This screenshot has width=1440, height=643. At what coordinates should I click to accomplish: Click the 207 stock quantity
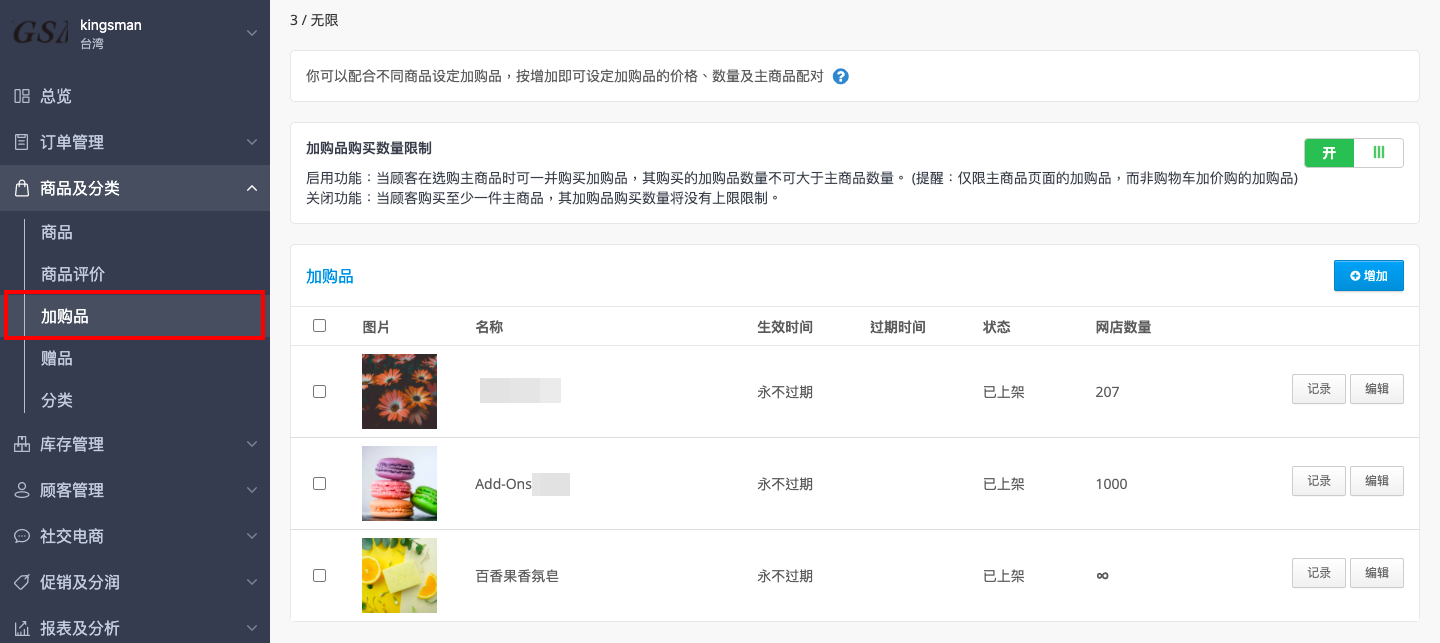click(x=1107, y=392)
